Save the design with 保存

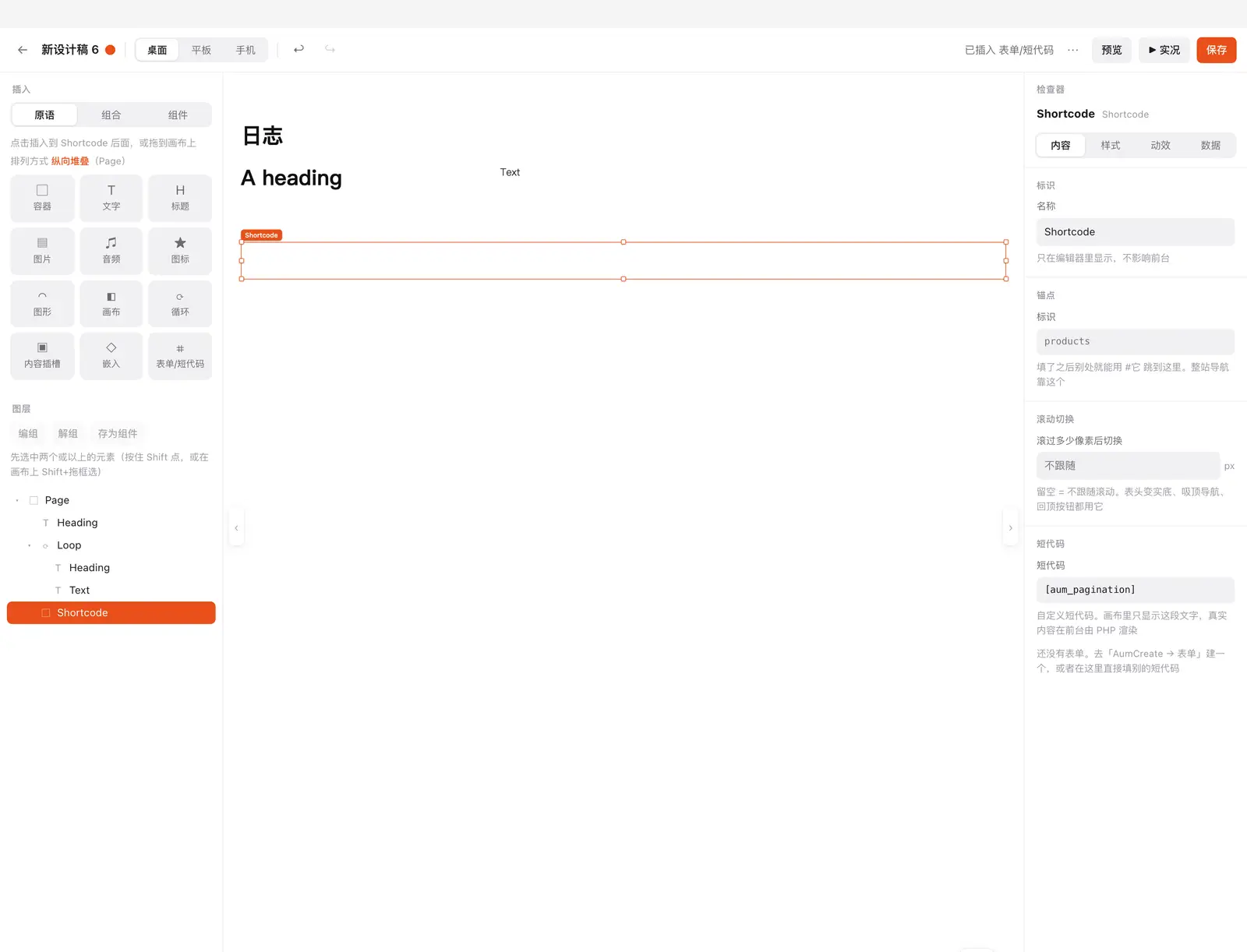click(x=1217, y=50)
